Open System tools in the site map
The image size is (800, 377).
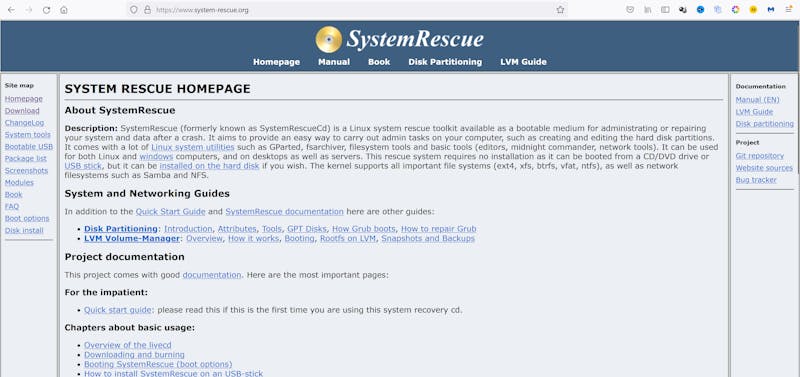[x=28, y=135]
